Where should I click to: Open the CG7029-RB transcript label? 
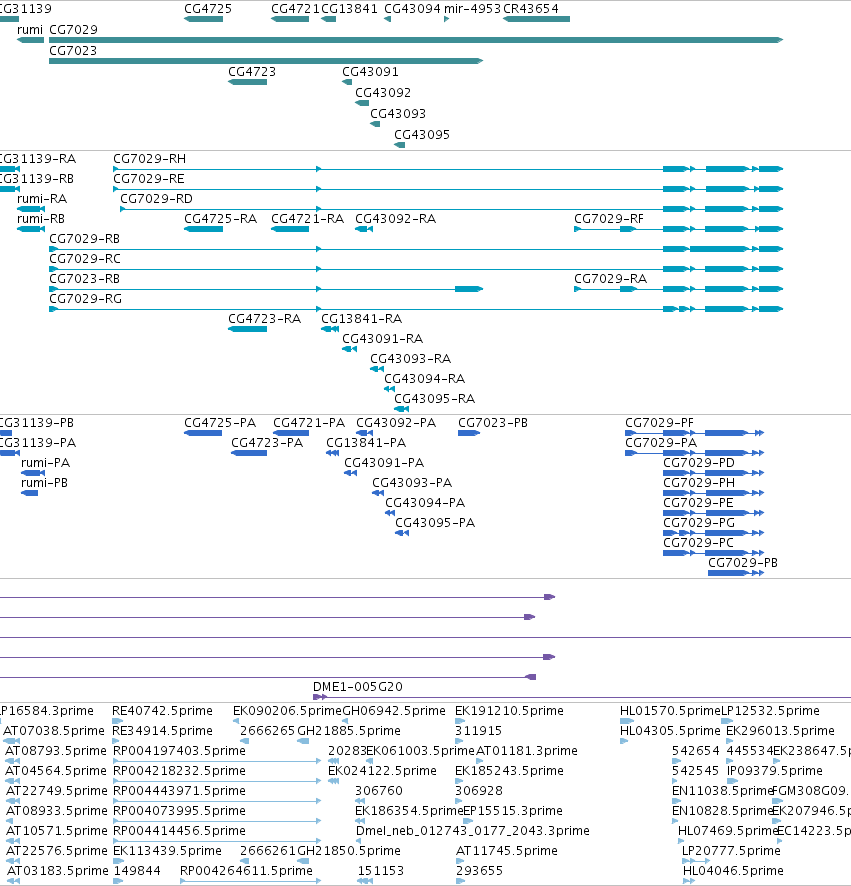(85, 238)
